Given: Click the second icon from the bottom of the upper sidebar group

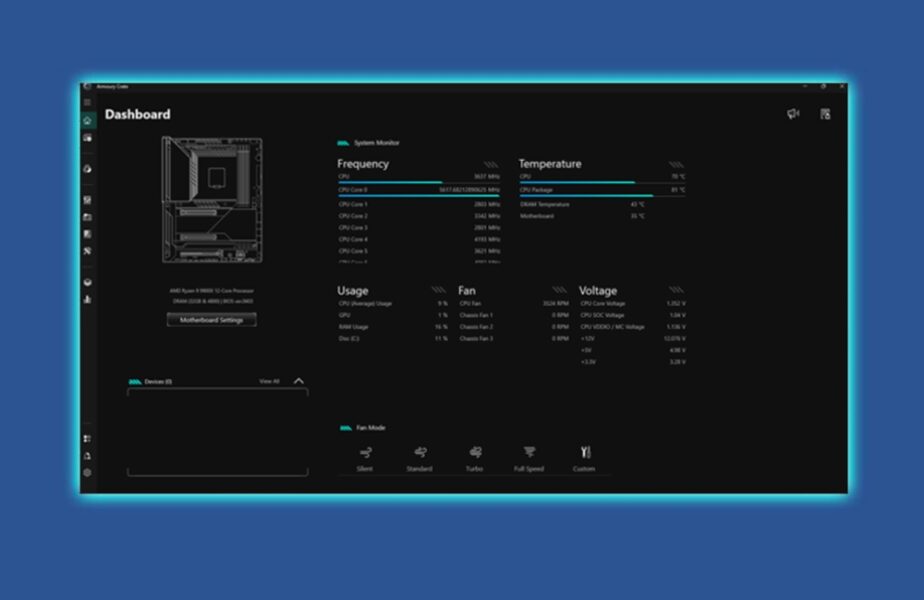Looking at the screenshot, I should click(88, 282).
